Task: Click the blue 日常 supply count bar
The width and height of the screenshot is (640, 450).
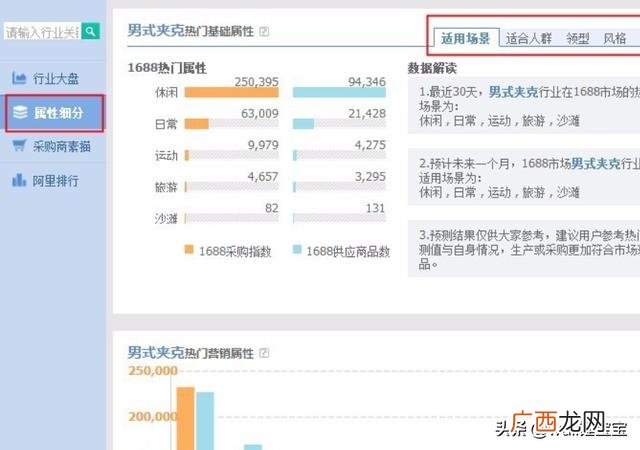Action: (303, 124)
